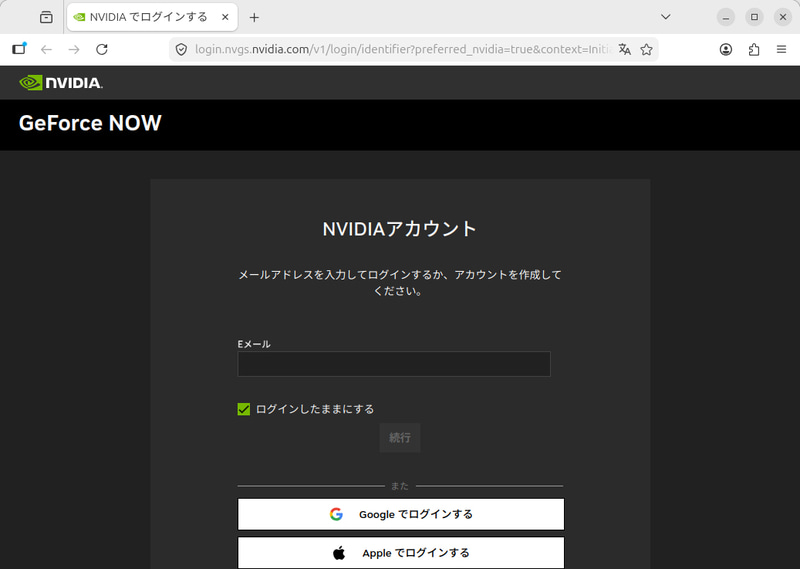Minimize the browser window
The width and height of the screenshot is (800, 569).
tap(726, 17)
